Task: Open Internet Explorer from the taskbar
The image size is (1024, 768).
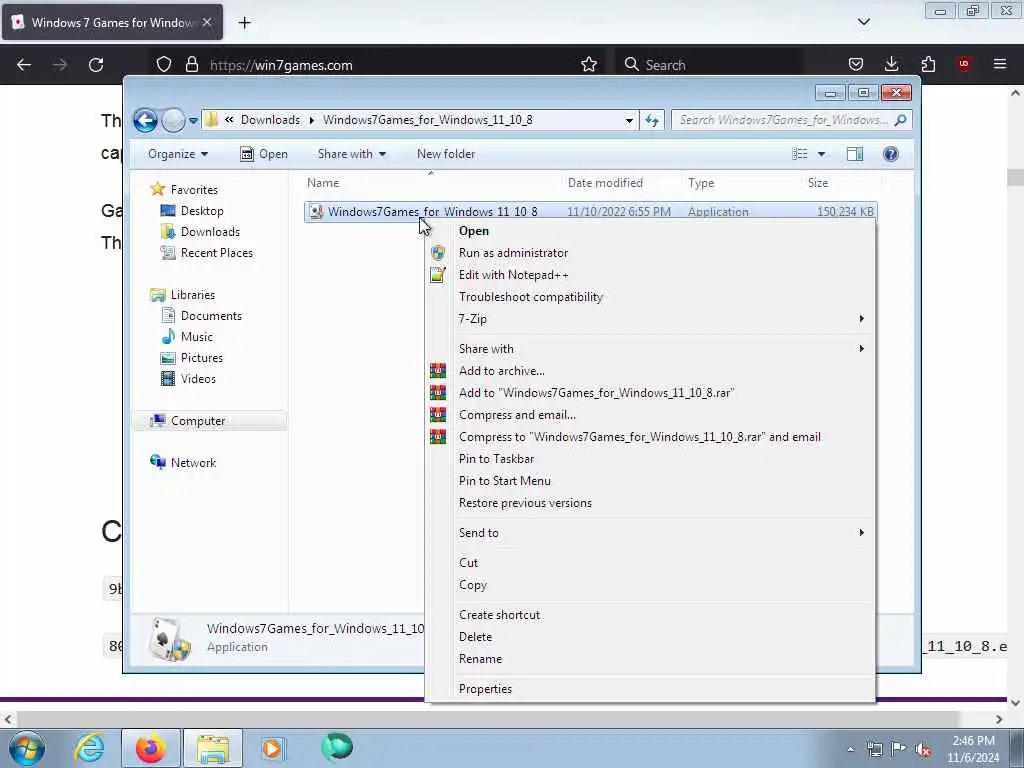Action: [x=89, y=748]
